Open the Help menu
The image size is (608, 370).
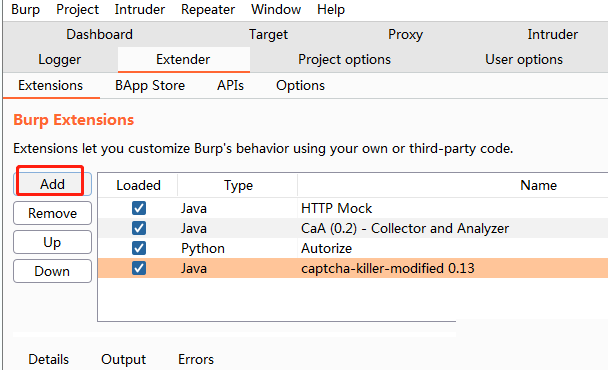click(x=331, y=9)
